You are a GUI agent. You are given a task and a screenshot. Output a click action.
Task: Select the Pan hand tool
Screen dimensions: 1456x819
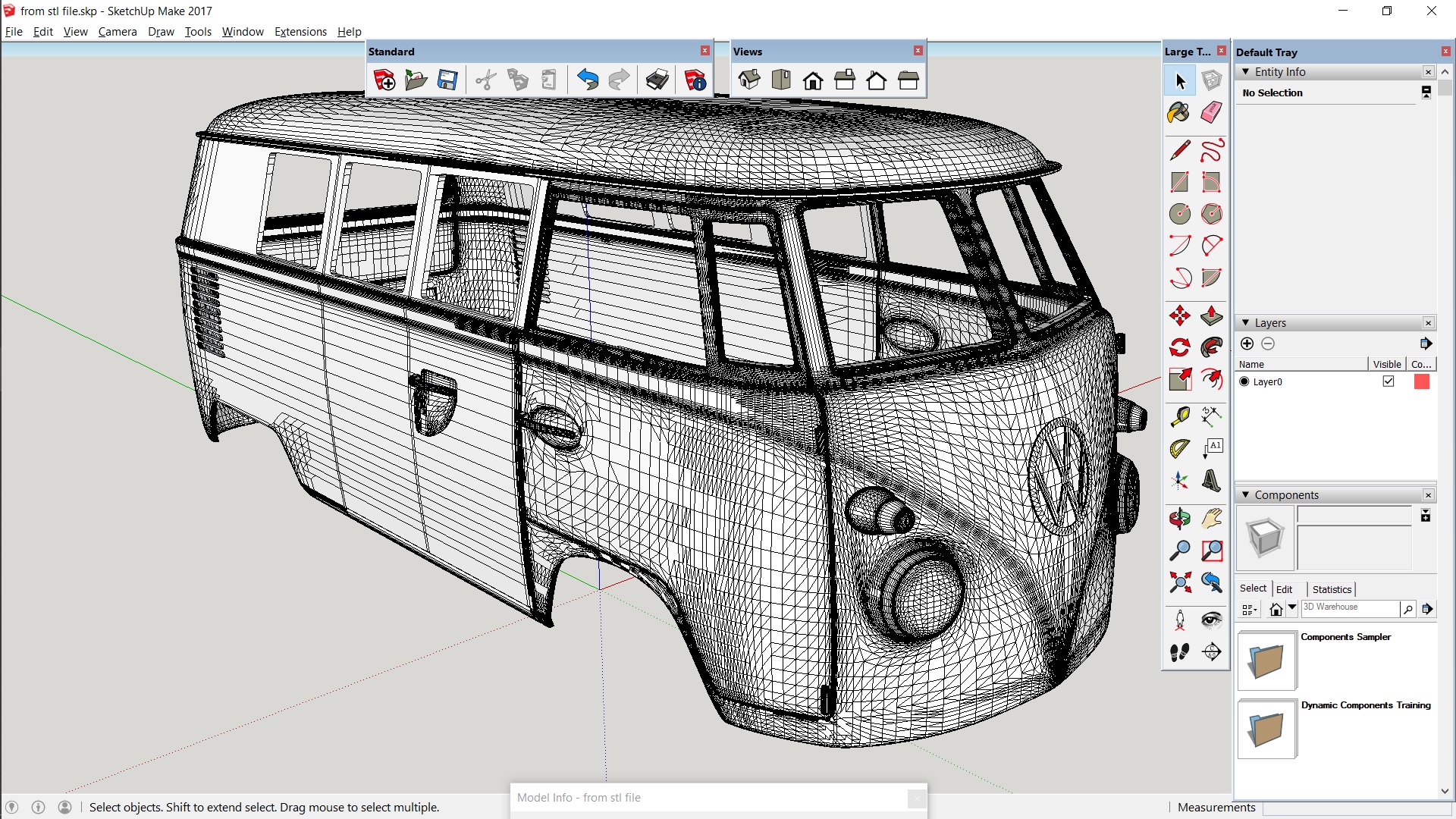click(1211, 519)
